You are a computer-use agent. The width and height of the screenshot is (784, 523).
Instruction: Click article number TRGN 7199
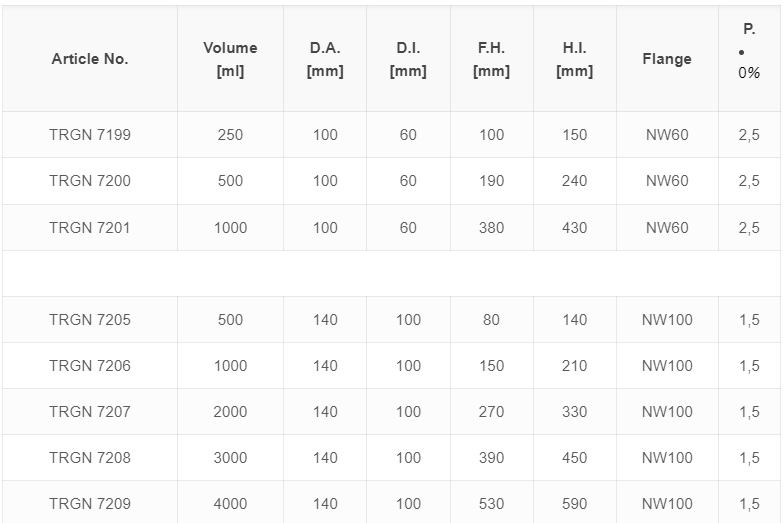pos(90,134)
